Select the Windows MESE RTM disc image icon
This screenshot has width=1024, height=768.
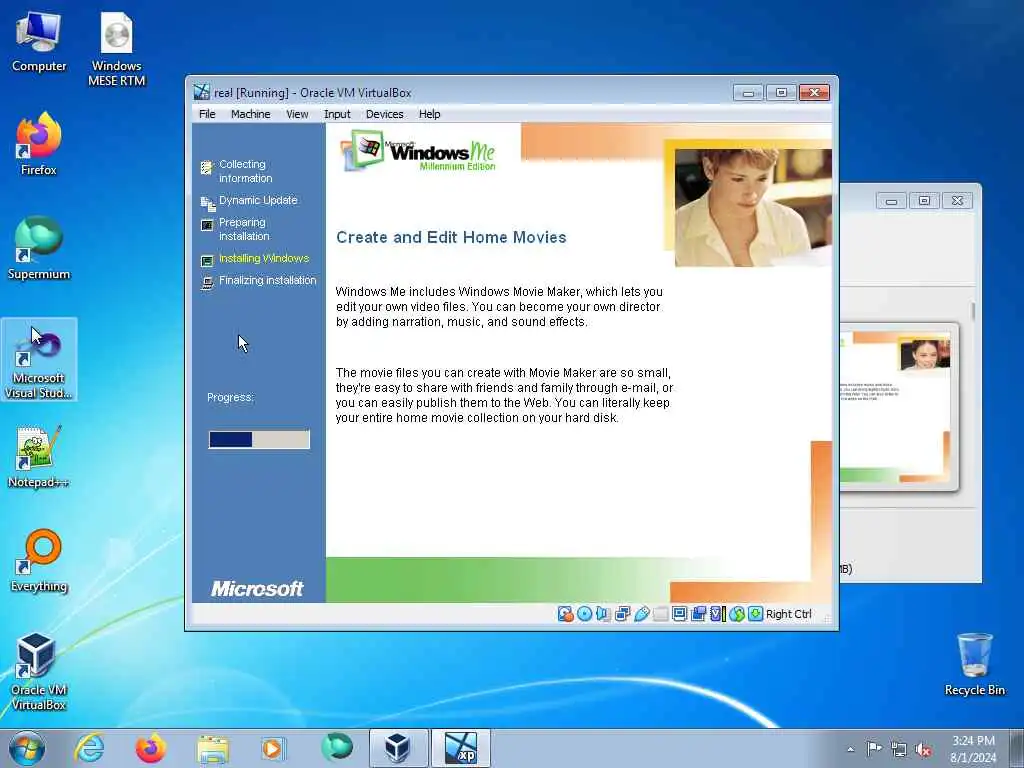(116, 50)
